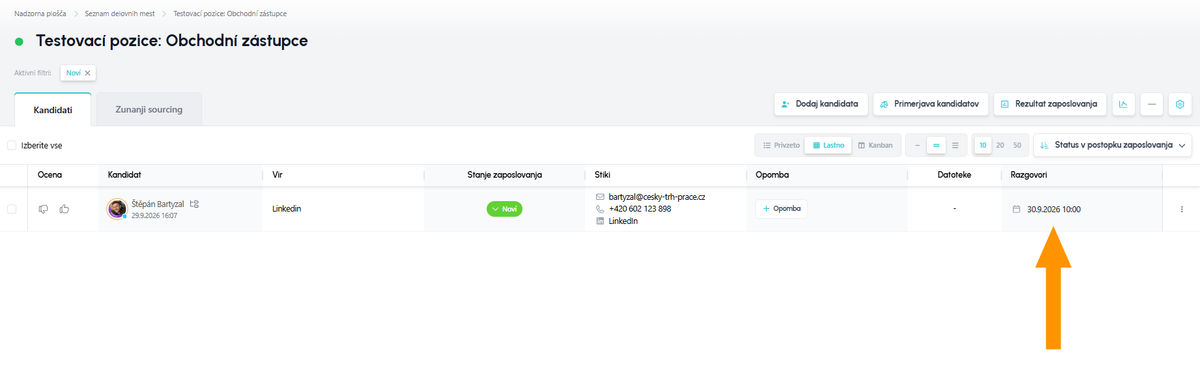1200x371 pixels.
Task: Click the Ocena column header
Action: (x=49, y=174)
